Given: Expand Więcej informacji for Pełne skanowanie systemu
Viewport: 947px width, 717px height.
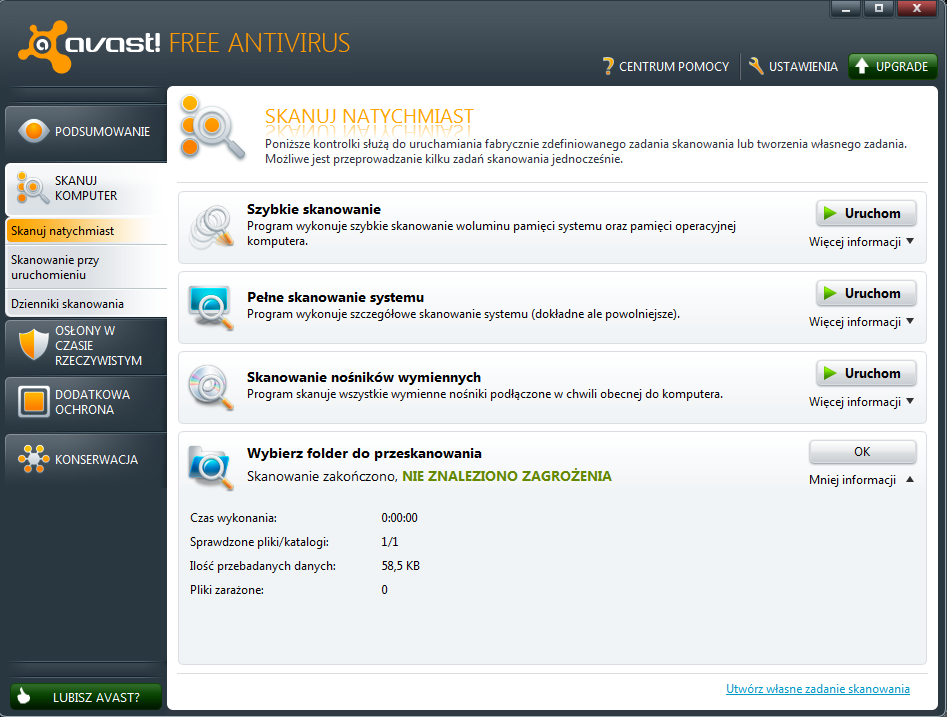Looking at the screenshot, I should click(861, 322).
